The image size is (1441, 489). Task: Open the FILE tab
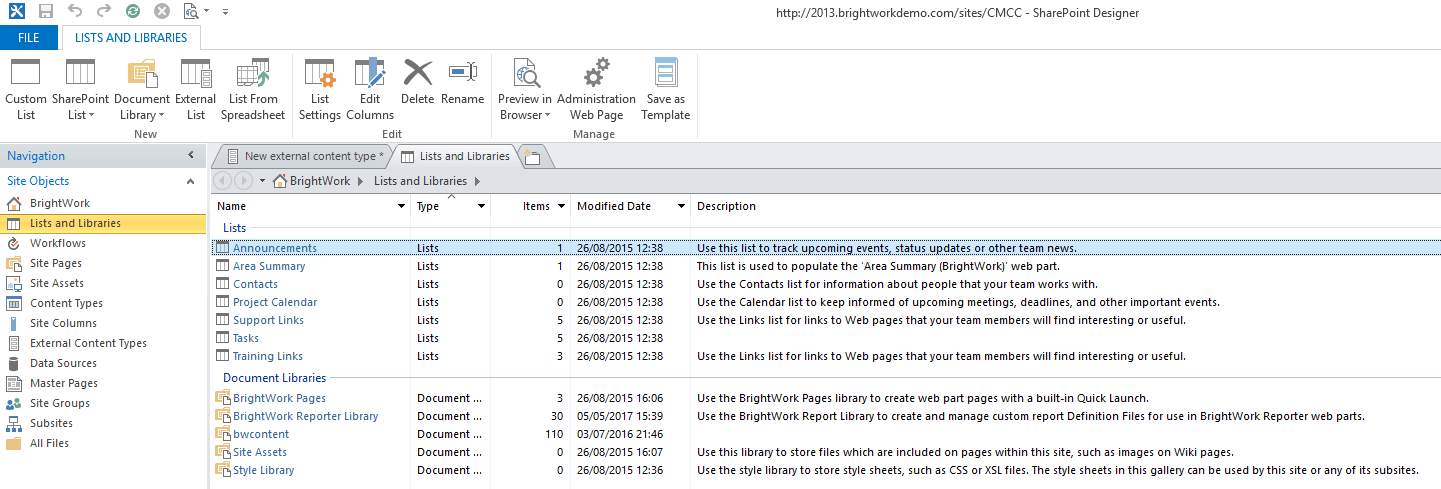(29, 38)
